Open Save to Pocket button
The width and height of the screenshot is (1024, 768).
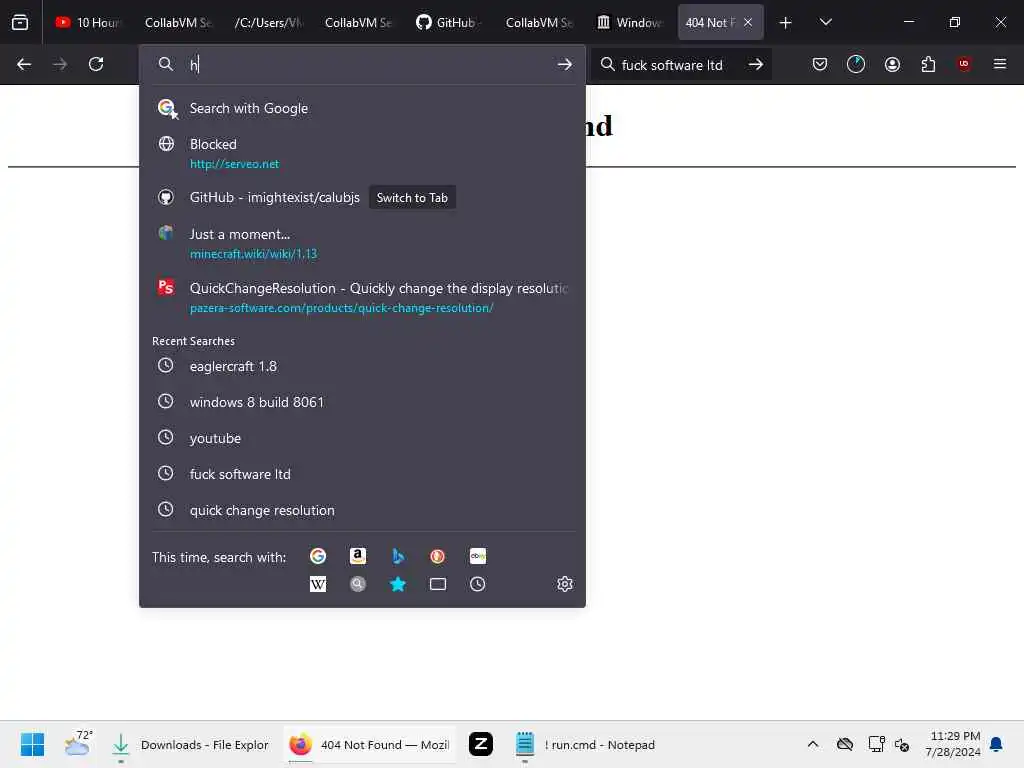(820, 64)
